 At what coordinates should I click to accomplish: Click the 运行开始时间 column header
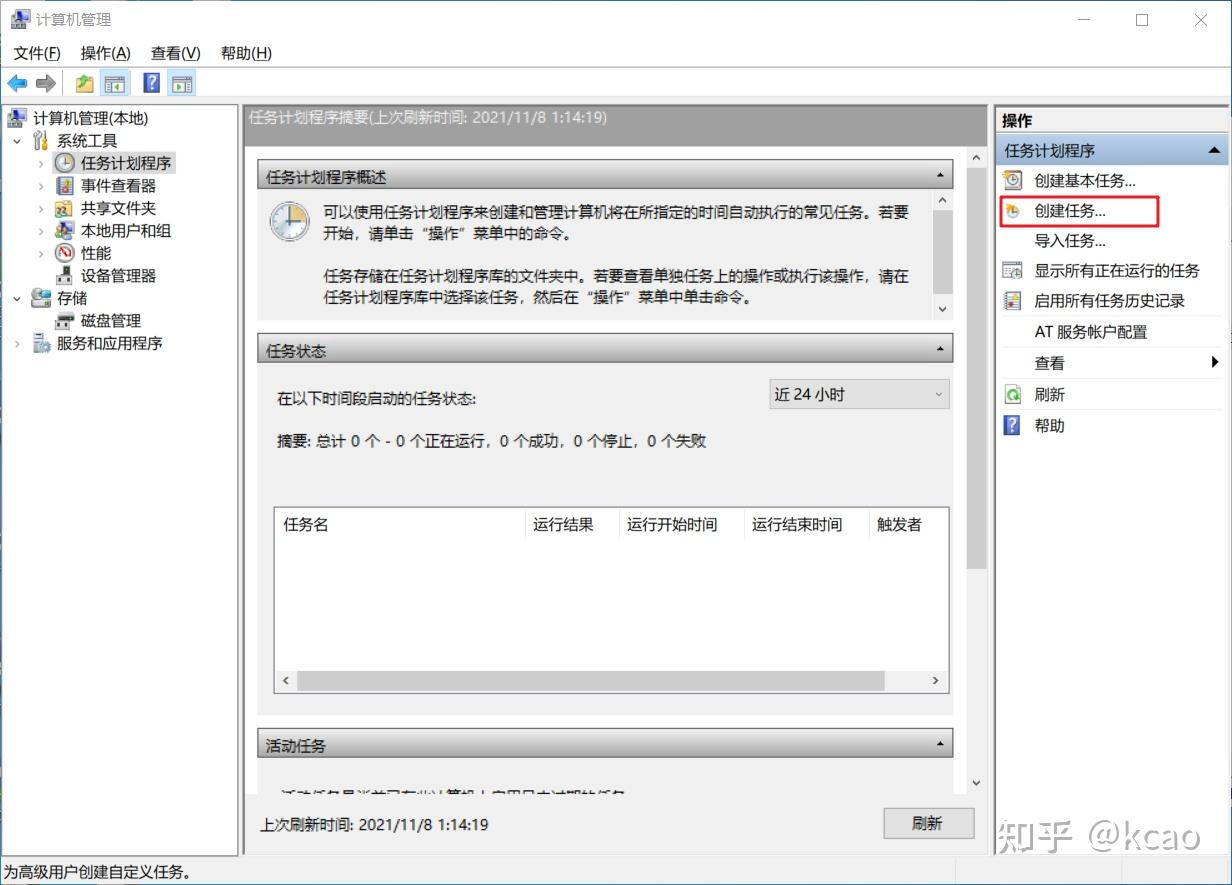click(682, 524)
